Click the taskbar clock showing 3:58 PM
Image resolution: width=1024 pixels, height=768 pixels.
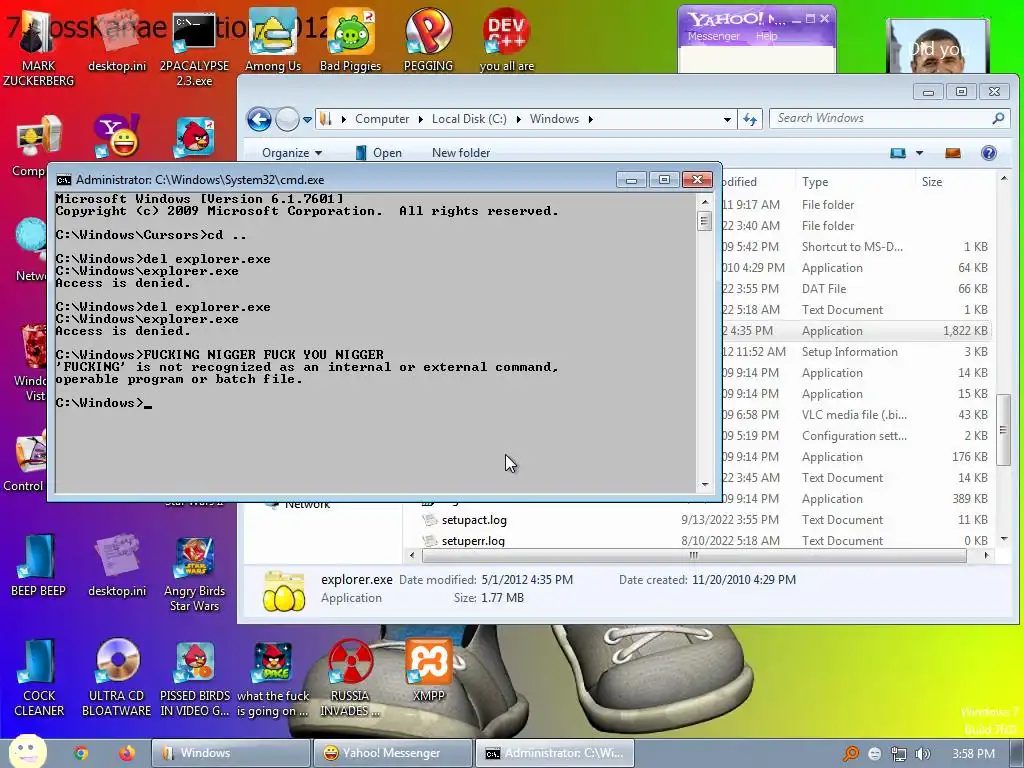click(x=973, y=754)
